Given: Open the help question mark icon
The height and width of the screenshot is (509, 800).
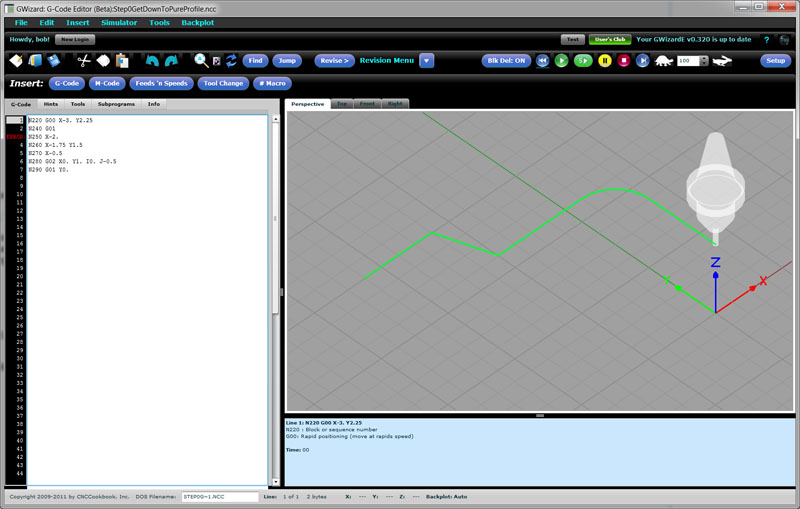Looking at the screenshot, I should pyautogui.click(x=766, y=40).
